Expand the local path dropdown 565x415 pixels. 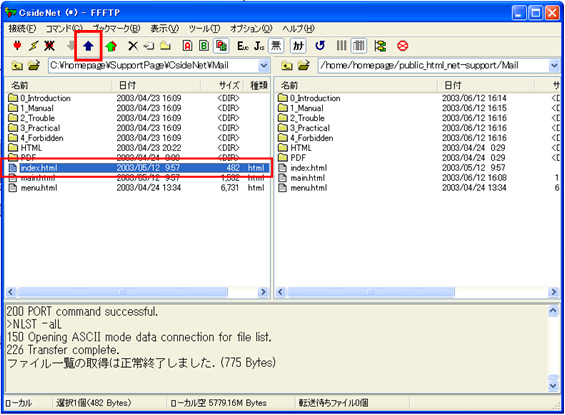[x=264, y=66]
